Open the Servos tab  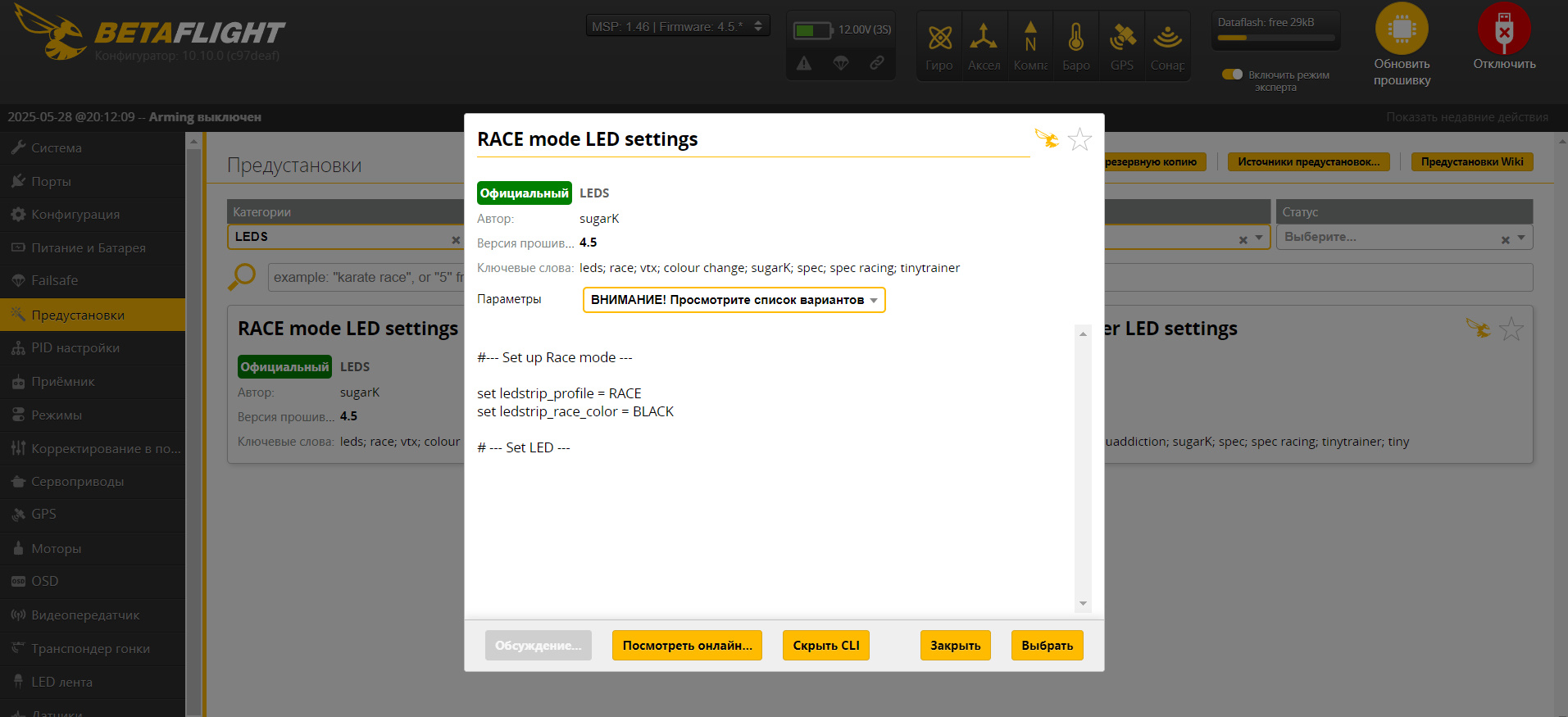point(93,482)
